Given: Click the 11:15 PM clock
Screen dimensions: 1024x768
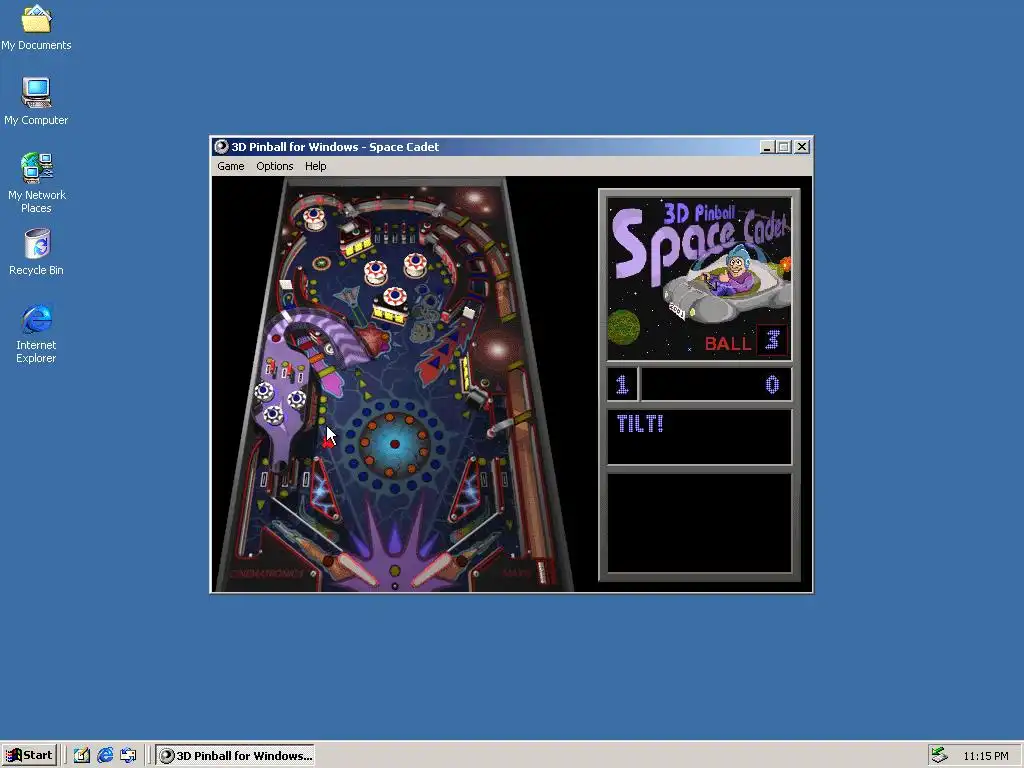Looking at the screenshot, I should click(x=985, y=756).
